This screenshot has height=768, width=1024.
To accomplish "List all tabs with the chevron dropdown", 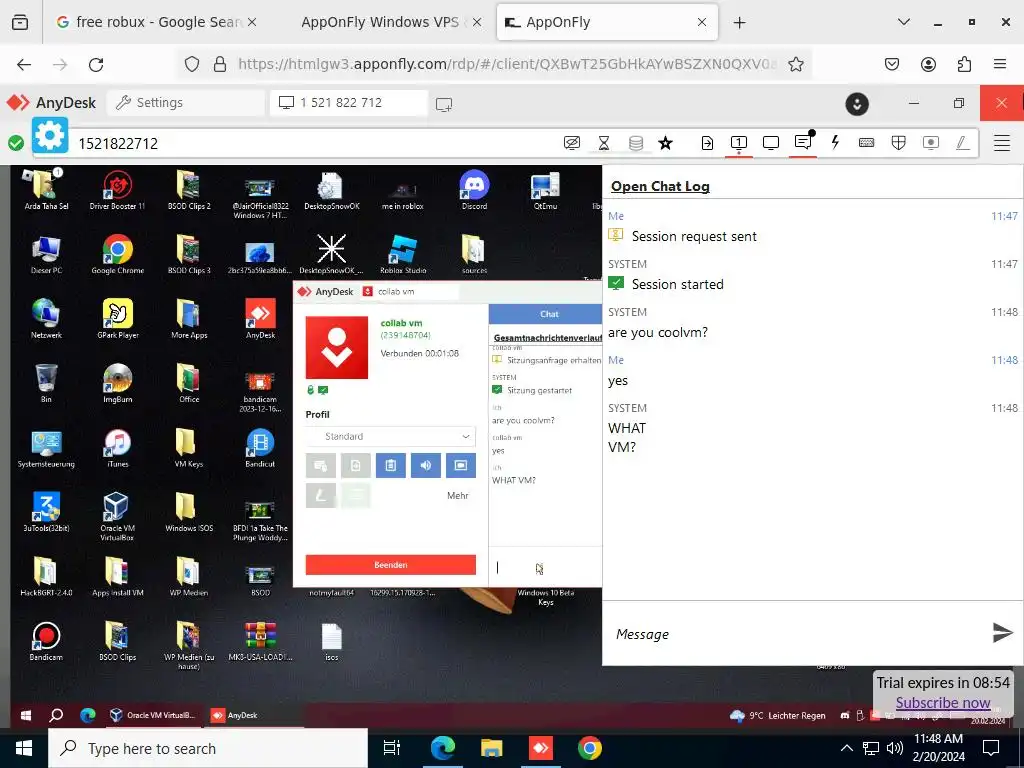I will (x=904, y=22).
